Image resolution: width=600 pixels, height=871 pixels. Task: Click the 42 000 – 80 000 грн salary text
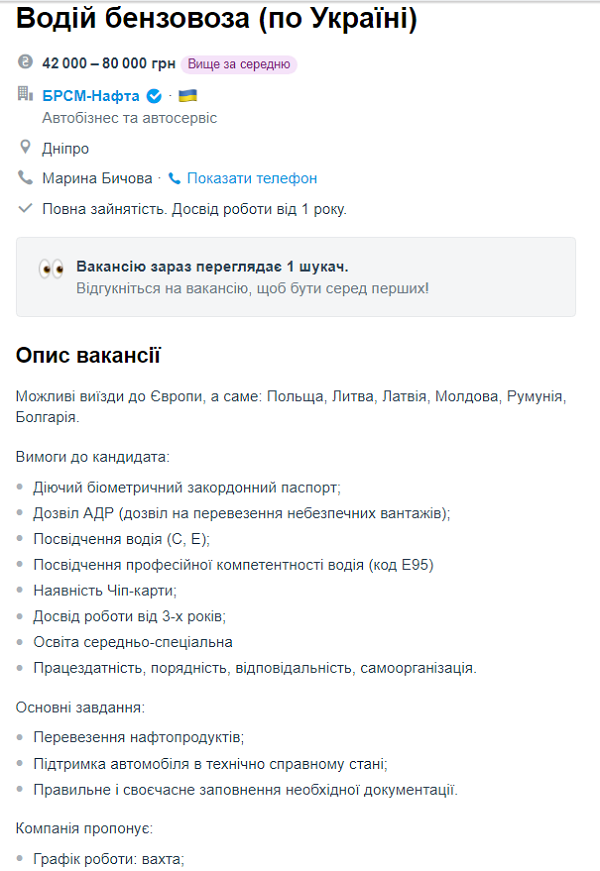click(107, 64)
